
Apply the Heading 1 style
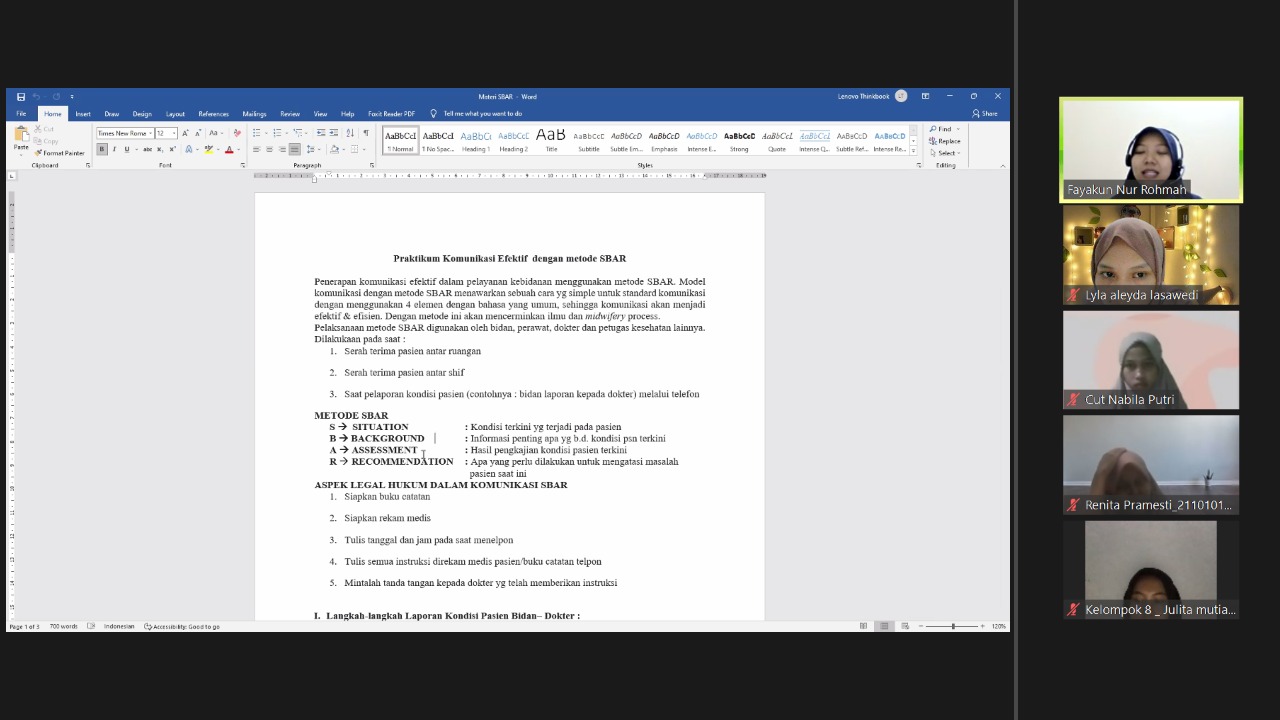tap(476, 140)
